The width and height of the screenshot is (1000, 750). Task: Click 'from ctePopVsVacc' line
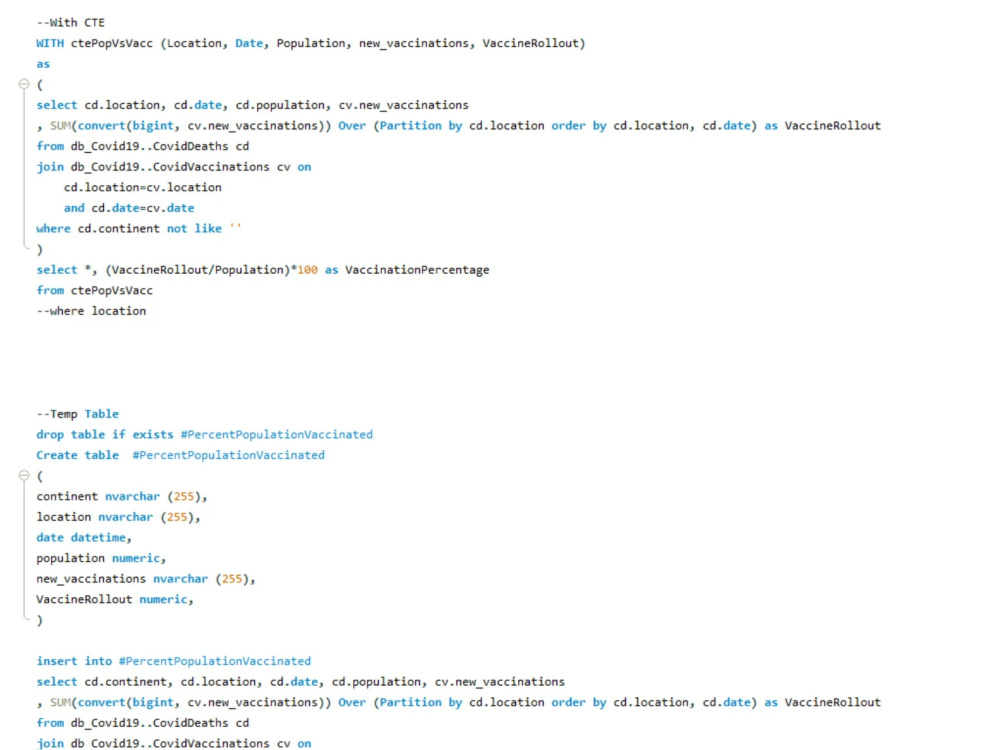point(94,290)
